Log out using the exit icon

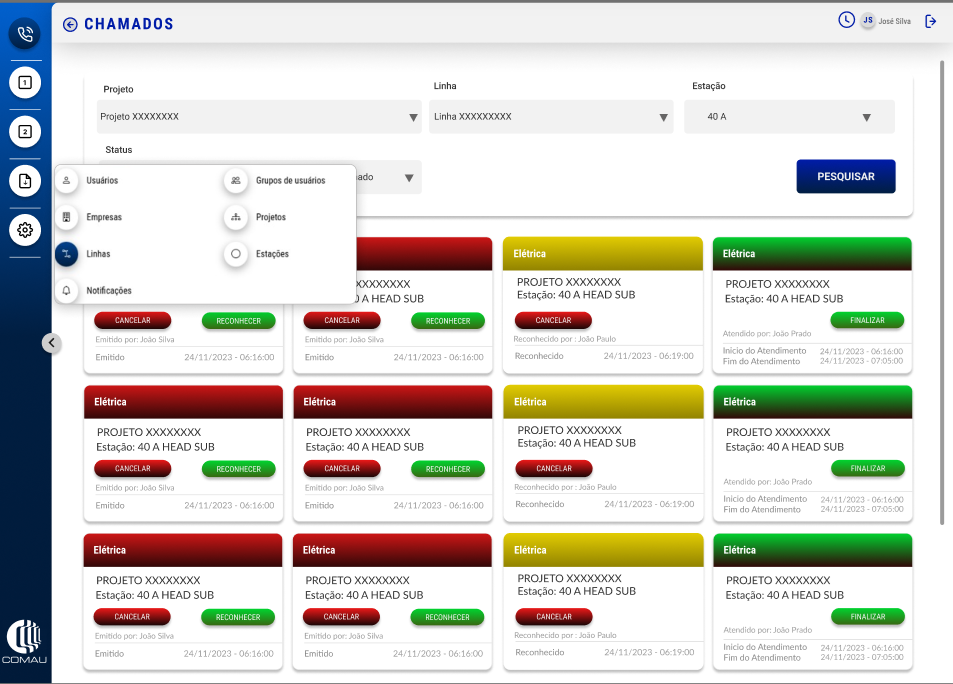click(931, 21)
